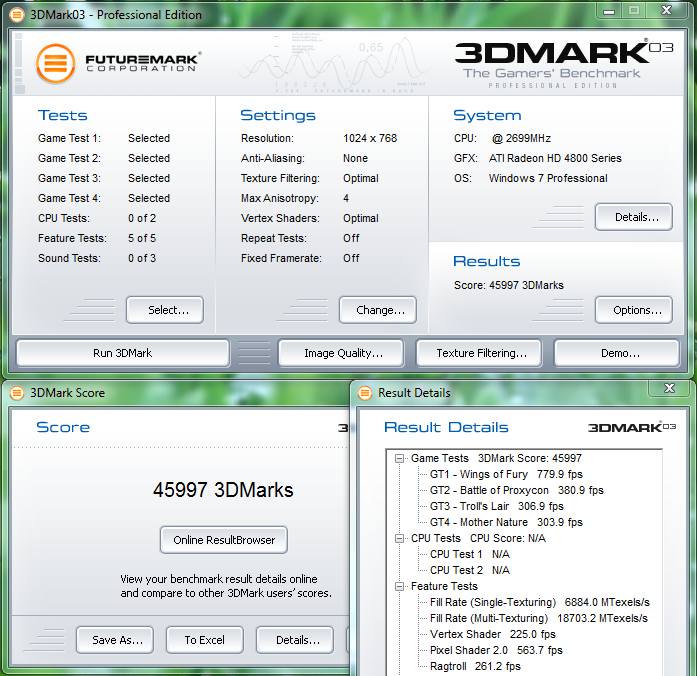
Task: Close the 3DMark03 main window
Action: [666, 11]
